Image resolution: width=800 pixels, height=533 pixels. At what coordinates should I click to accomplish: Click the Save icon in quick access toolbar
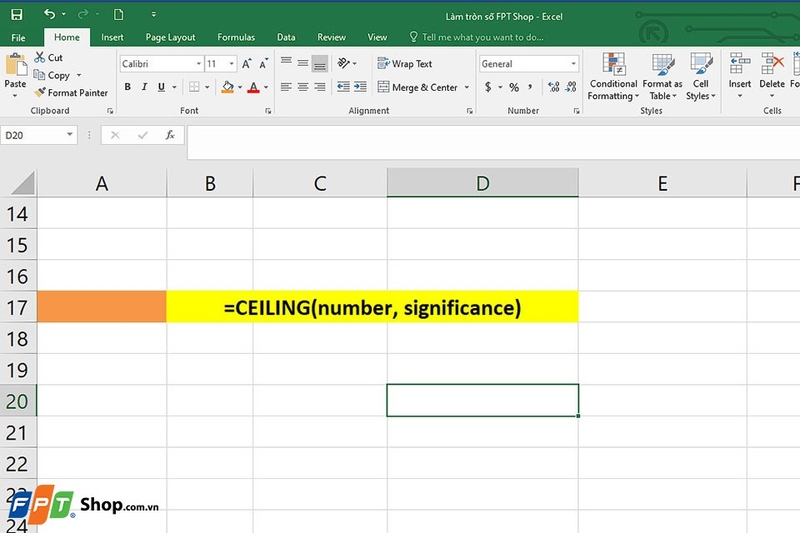pyautogui.click(x=17, y=15)
